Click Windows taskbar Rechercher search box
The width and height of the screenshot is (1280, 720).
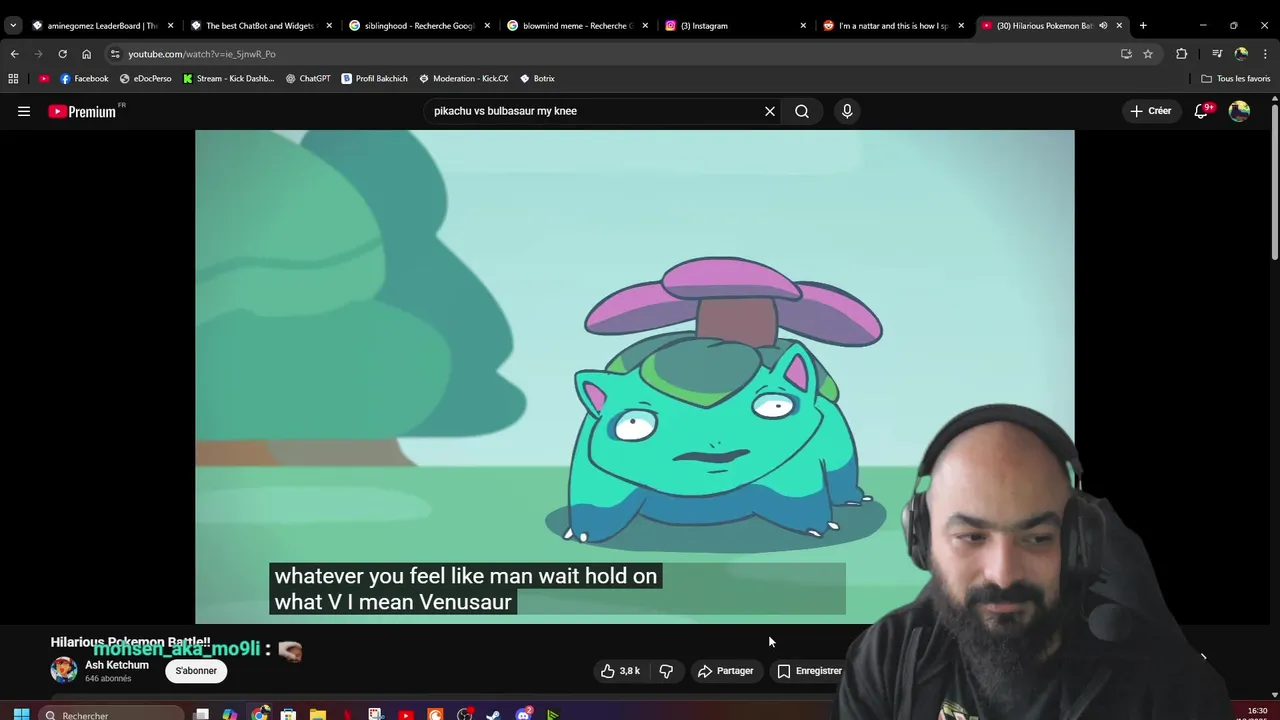[112, 714]
